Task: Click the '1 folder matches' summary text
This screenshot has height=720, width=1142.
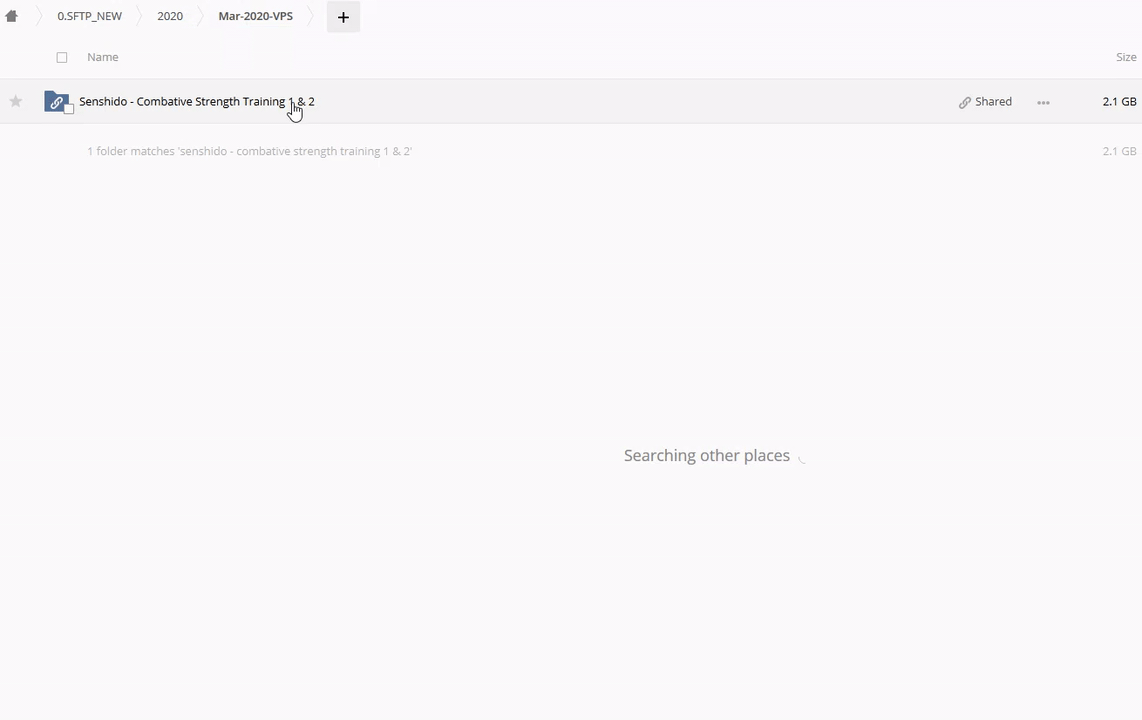Action: 249,151
